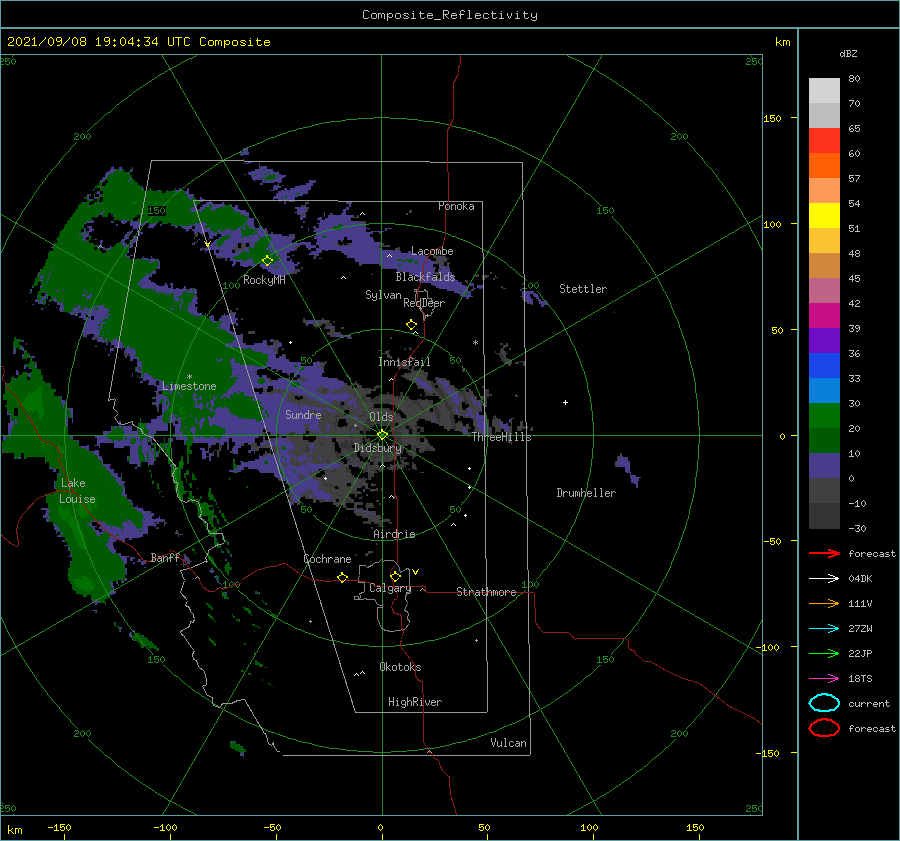The height and width of the screenshot is (841, 900).
Task: Click the 150 tick on right km axis
Action: [772, 118]
